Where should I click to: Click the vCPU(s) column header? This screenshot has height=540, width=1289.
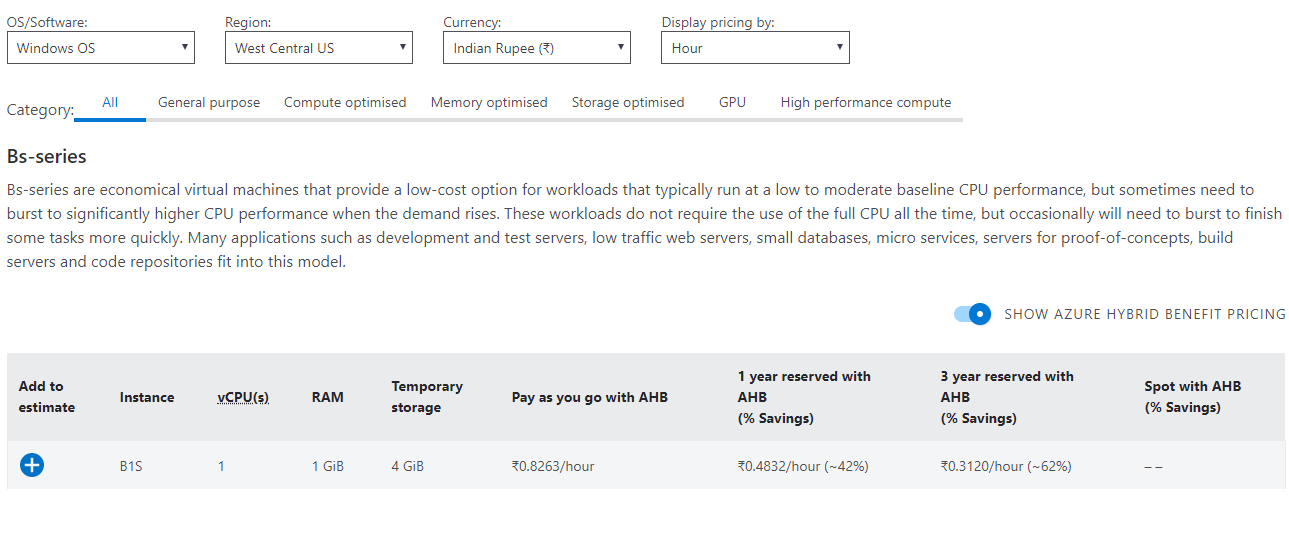pyautogui.click(x=243, y=397)
